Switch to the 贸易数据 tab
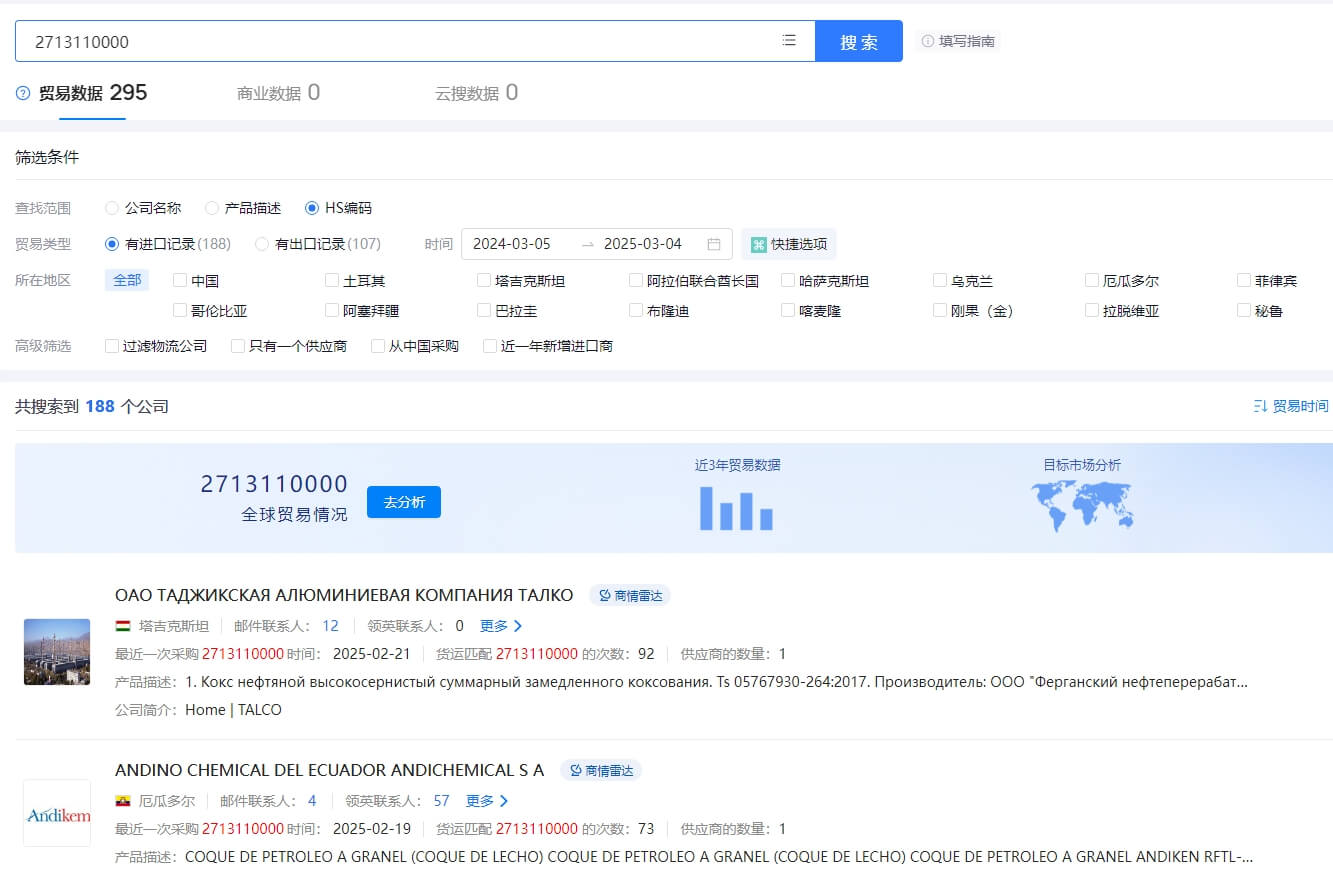 click(92, 93)
